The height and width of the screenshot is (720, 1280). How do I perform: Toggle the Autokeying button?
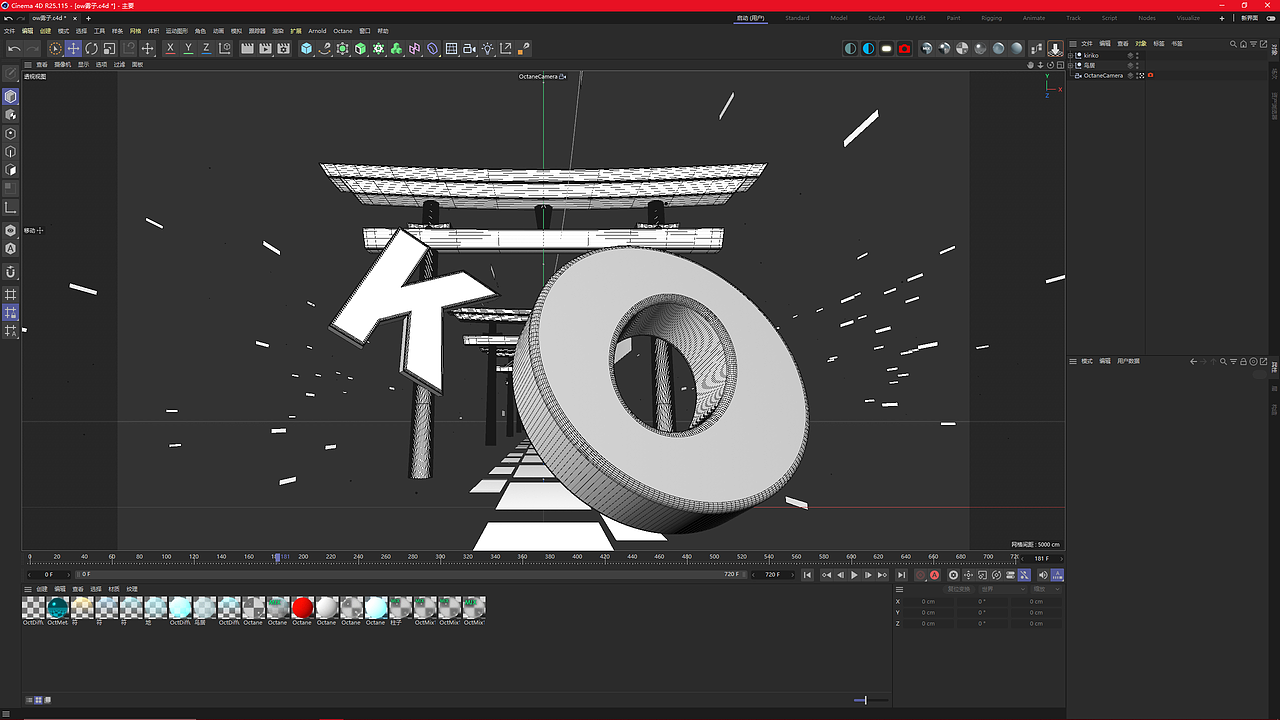pyautogui.click(x=935, y=575)
